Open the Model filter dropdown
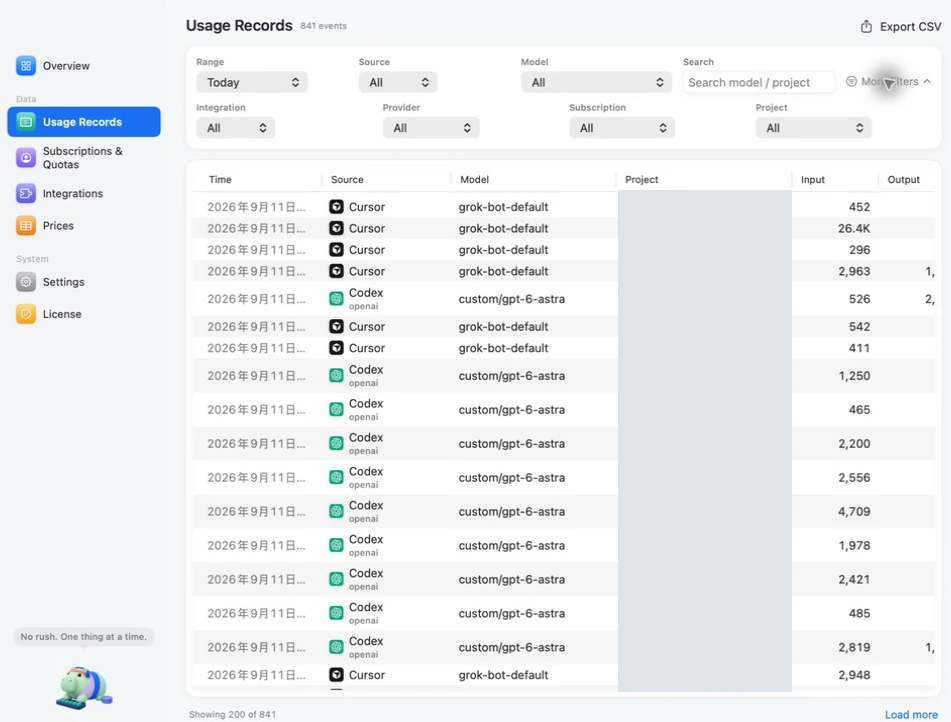Image resolution: width=951 pixels, height=722 pixels. coord(596,83)
